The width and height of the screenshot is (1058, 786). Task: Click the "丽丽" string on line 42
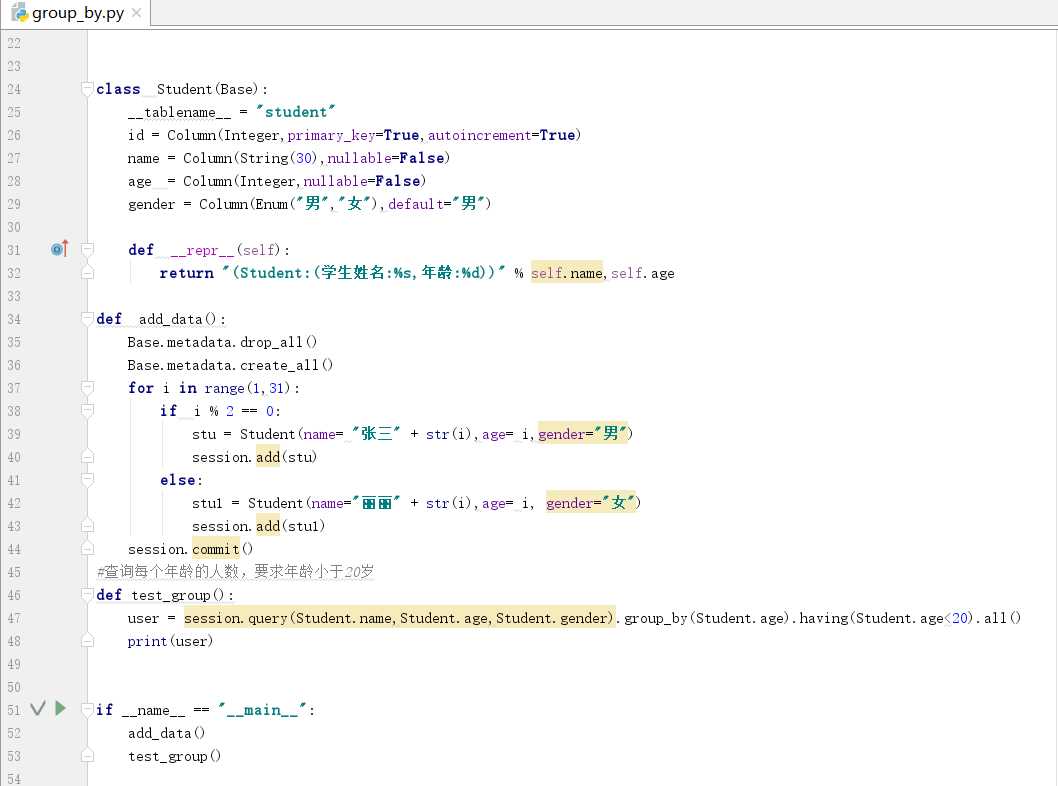coord(377,503)
